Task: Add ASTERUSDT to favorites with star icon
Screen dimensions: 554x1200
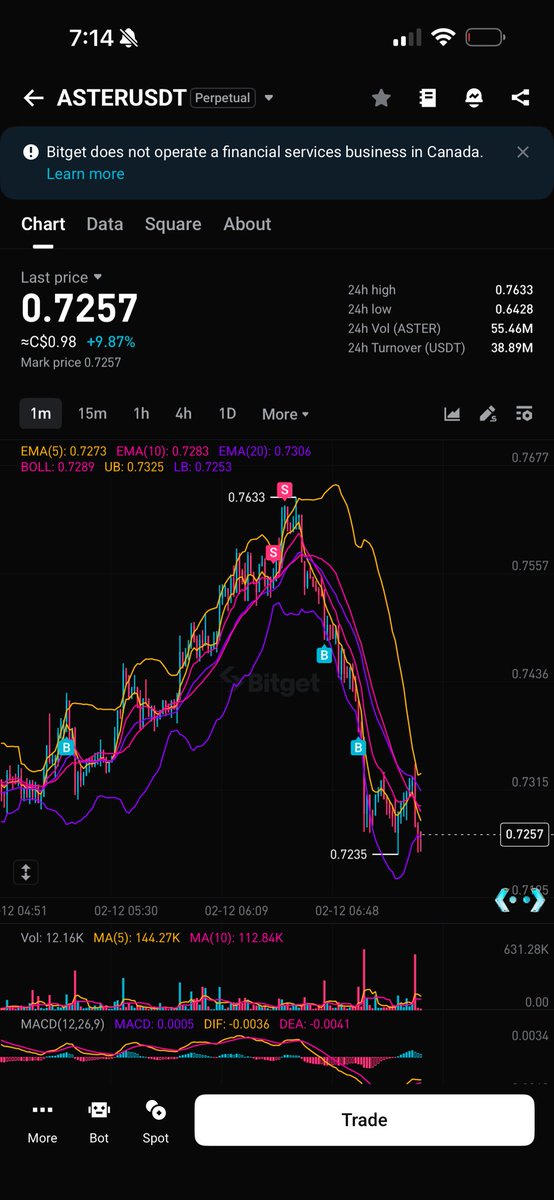Action: point(381,98)
